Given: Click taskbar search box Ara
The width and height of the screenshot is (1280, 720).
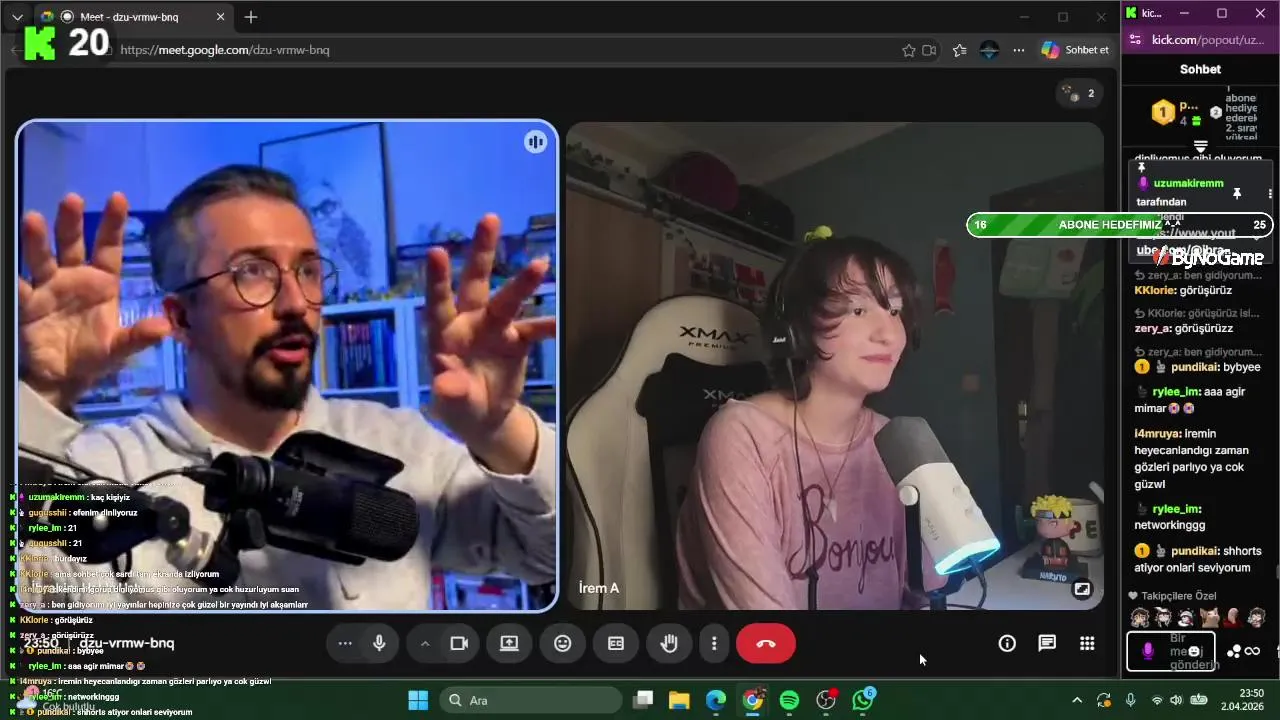Looking at the screenshot, I should pos(531,700).
